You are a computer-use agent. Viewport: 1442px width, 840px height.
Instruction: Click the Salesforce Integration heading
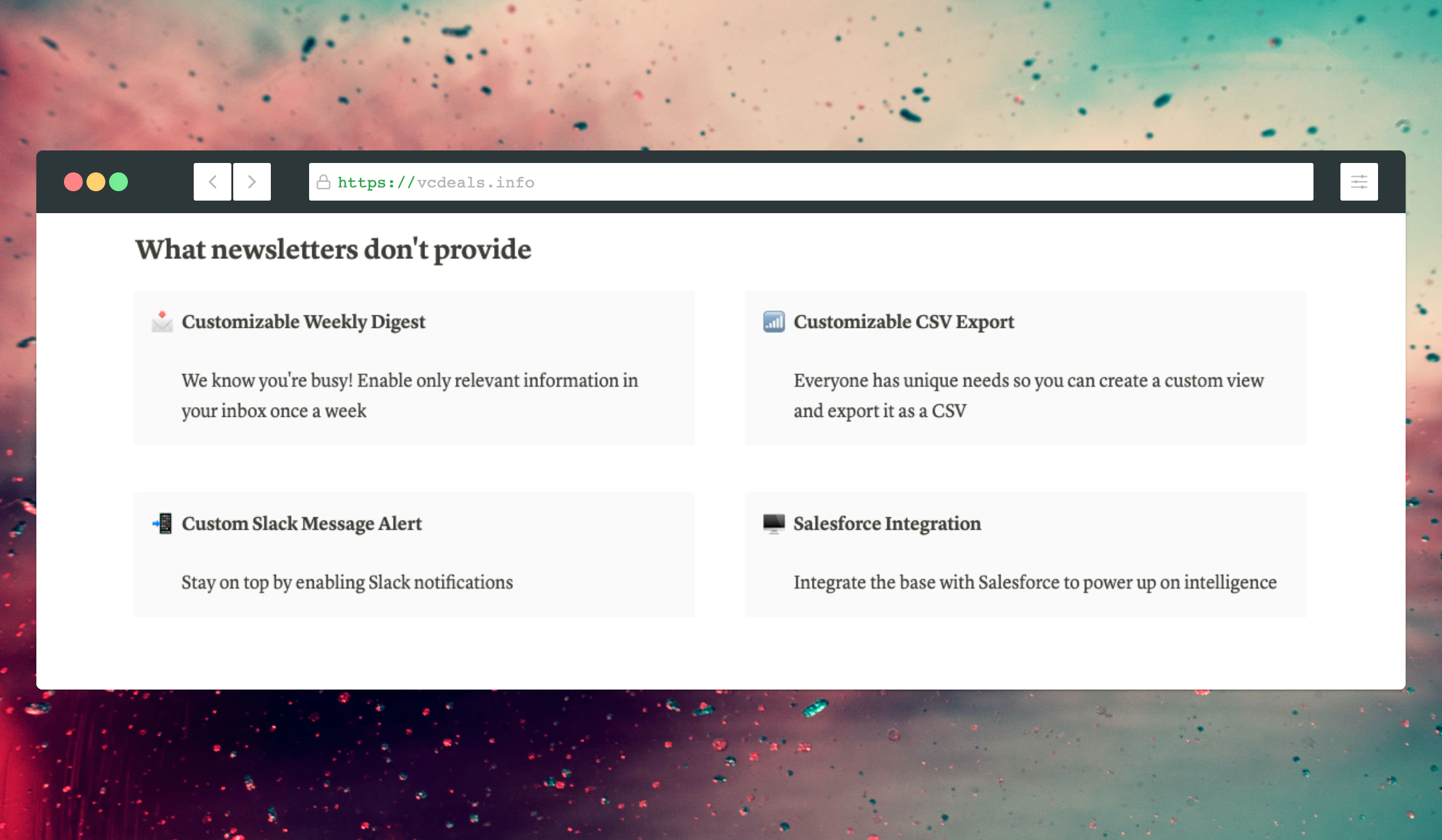887,523
